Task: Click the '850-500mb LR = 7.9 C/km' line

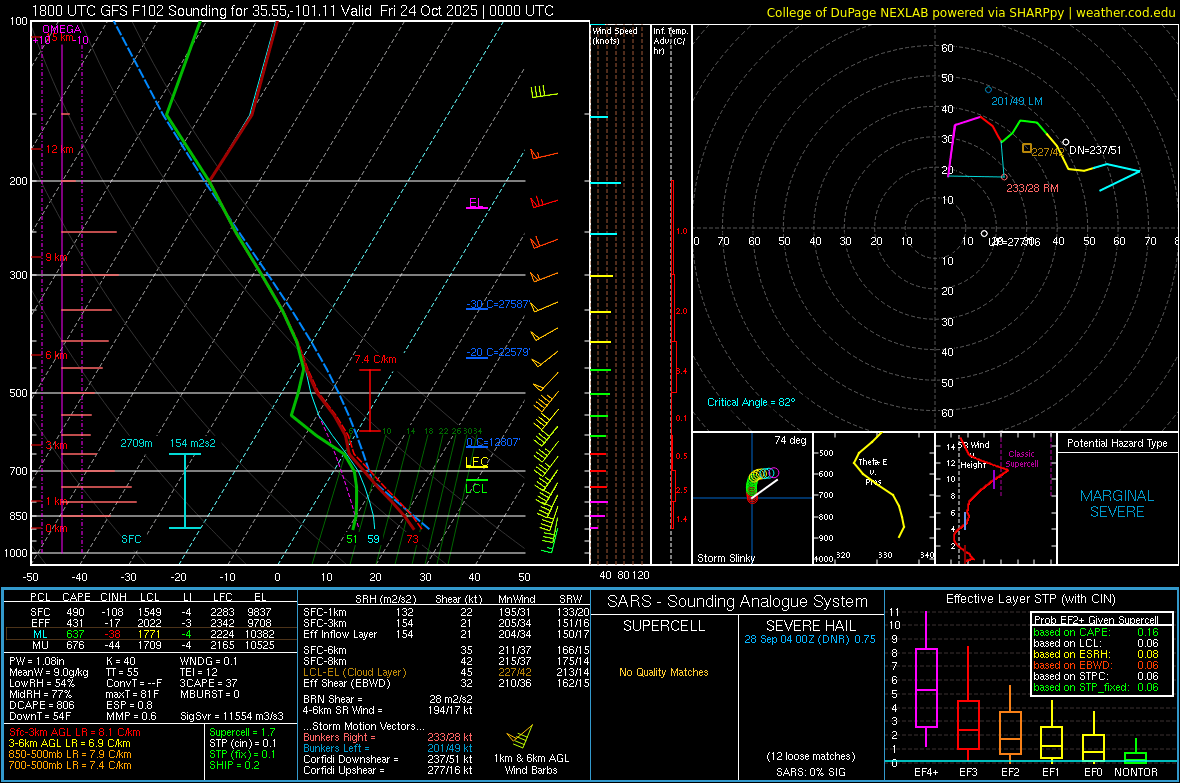Action: (70, 754)
